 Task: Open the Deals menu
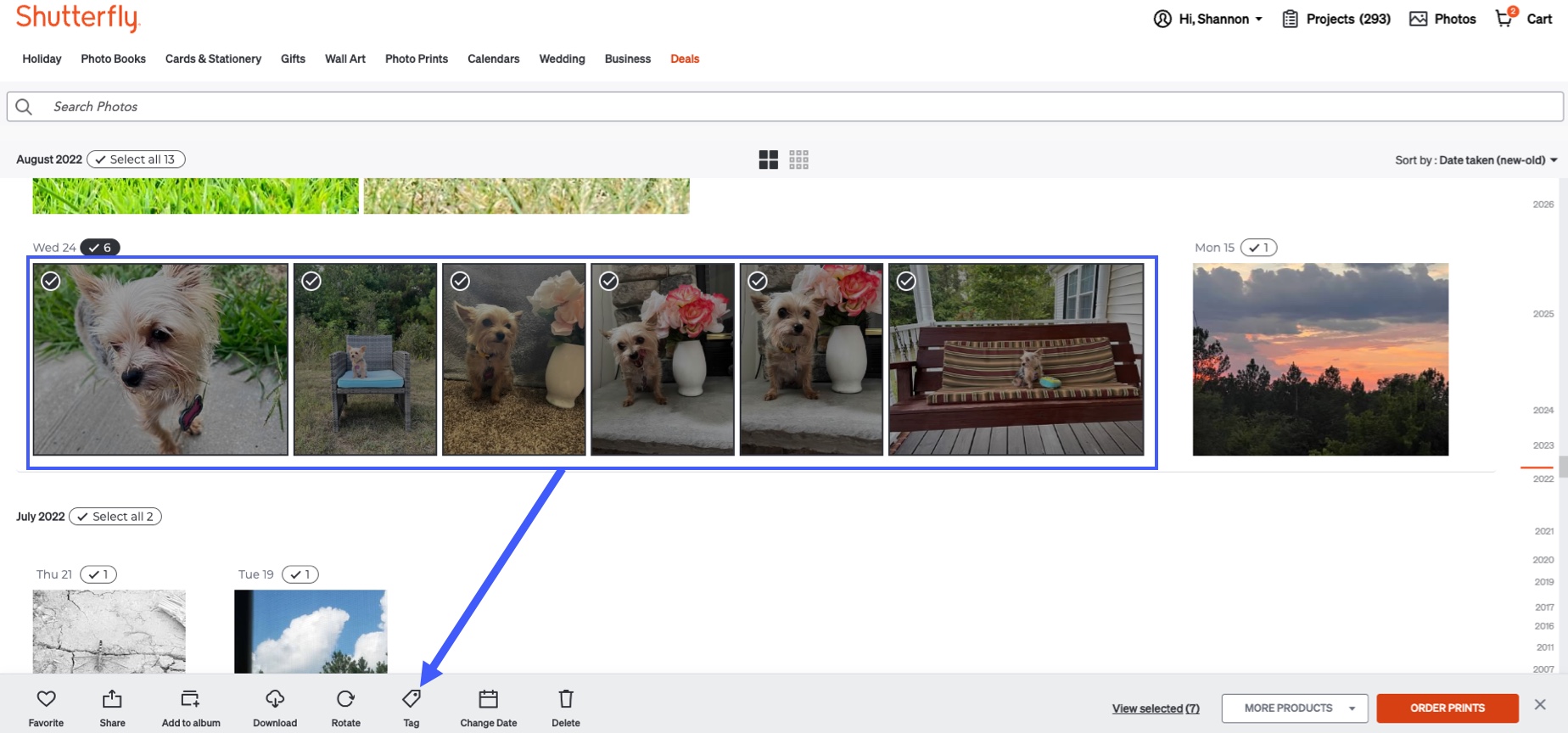685,59
